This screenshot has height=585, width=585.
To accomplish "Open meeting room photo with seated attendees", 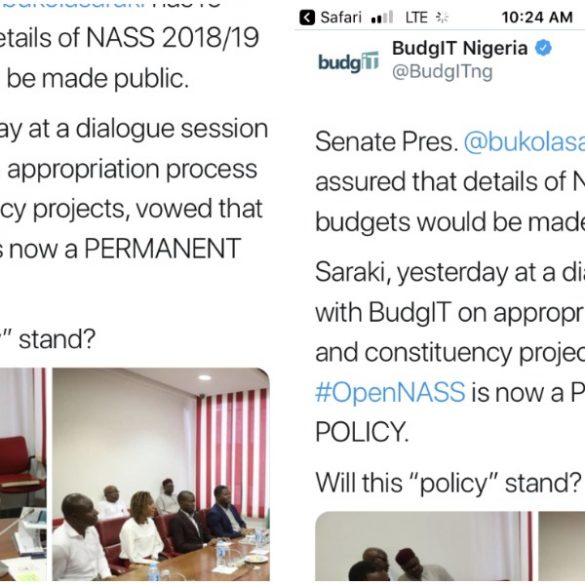I will (x=161, y=474).
